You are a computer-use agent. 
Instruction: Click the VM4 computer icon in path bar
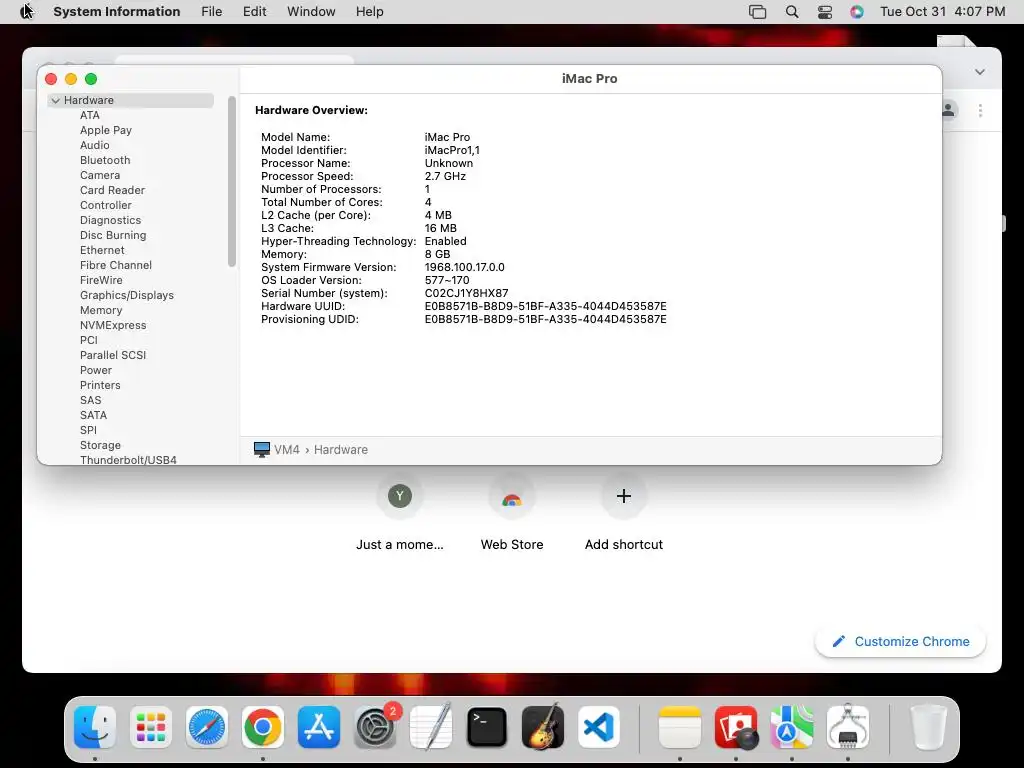262,449
